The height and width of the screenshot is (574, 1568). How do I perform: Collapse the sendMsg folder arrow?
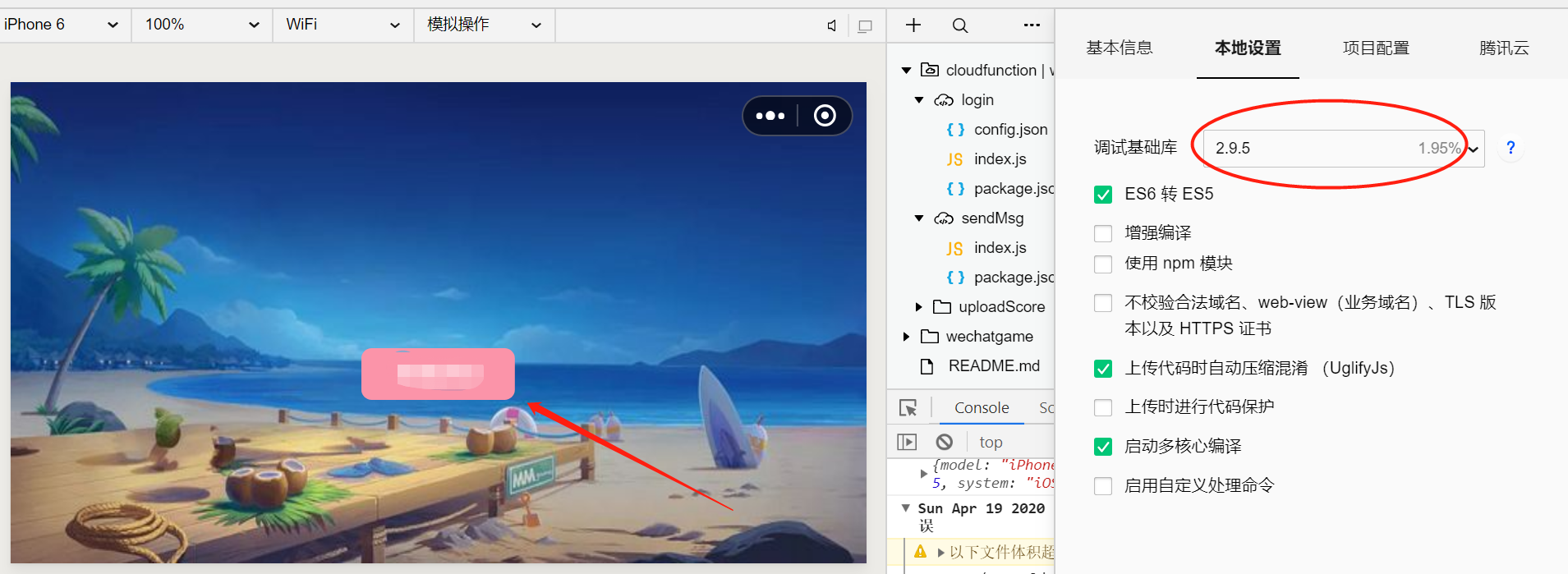[919, 218]
